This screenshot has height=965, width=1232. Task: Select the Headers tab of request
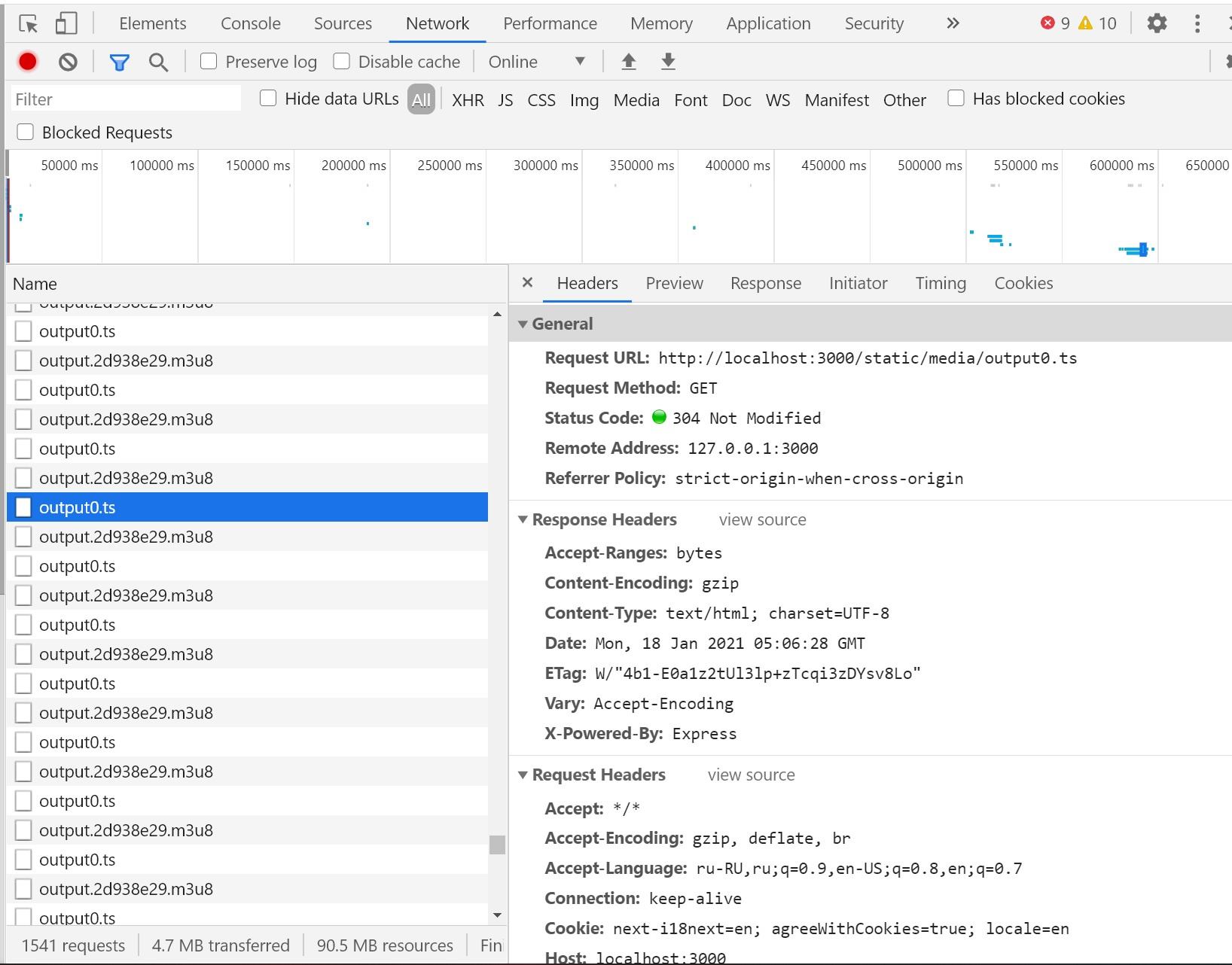coord(587,283)
